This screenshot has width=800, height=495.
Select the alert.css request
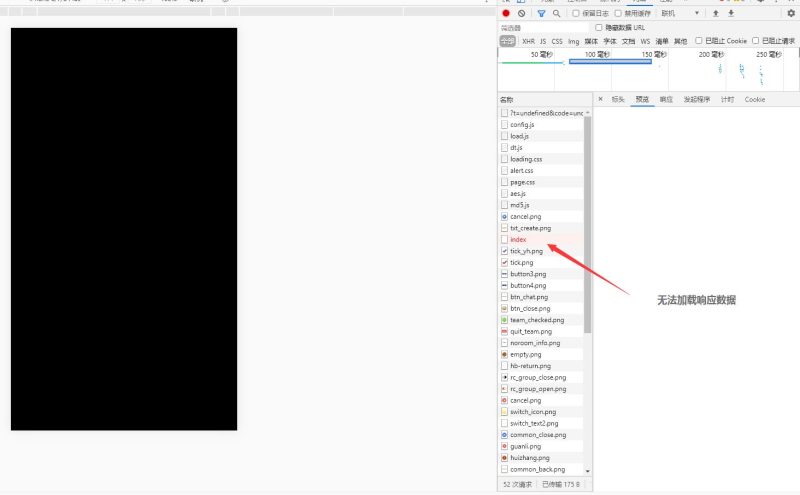[x=541, y=170]
